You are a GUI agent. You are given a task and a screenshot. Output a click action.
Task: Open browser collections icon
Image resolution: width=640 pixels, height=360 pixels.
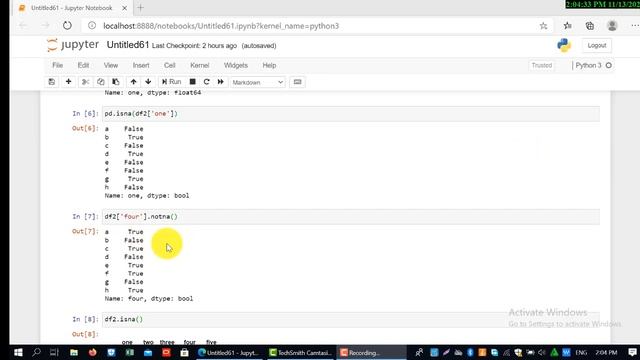pyautogui.click(x=590, y=26)
